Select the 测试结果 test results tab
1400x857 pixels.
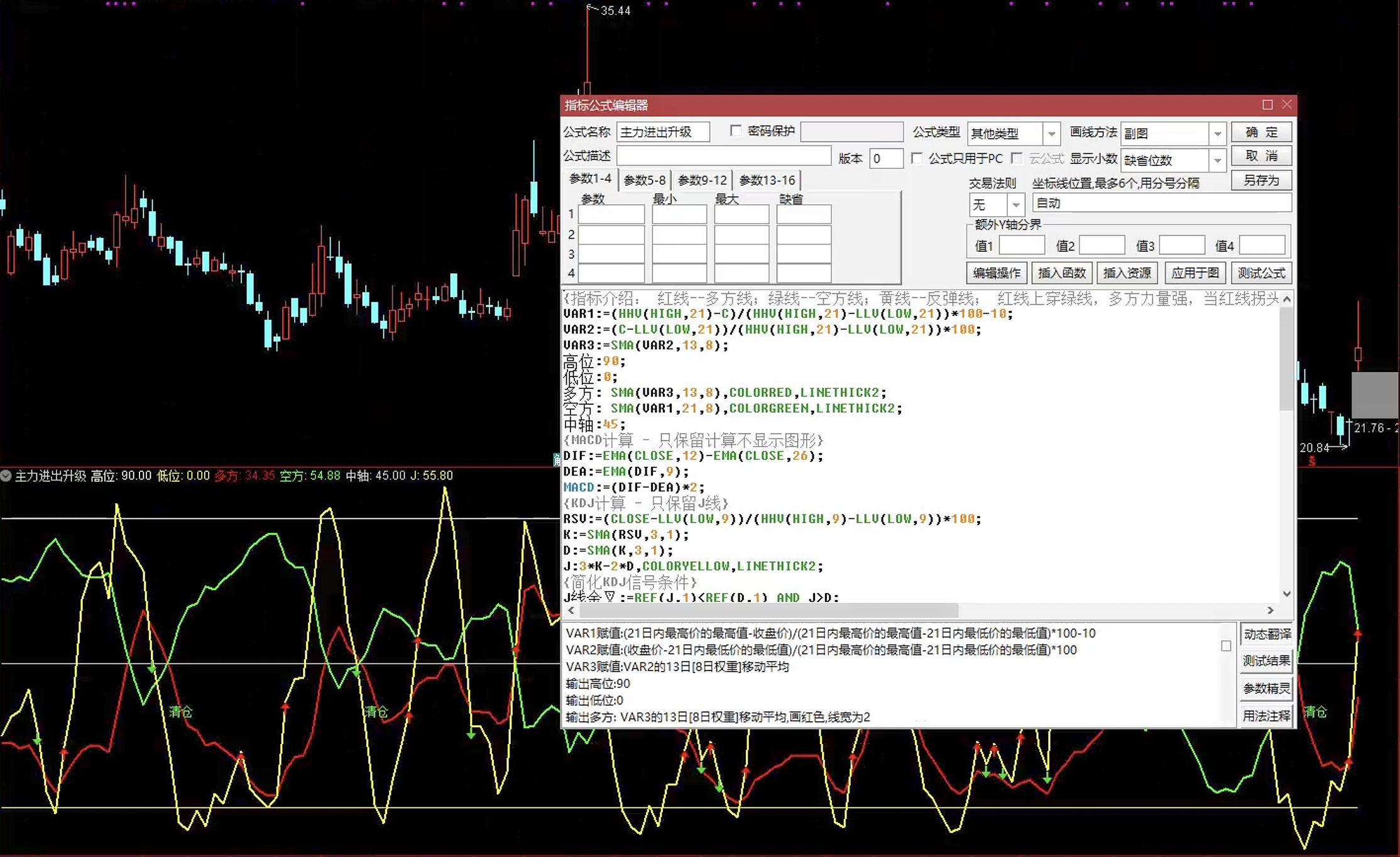pyautogui.click(x=1267, y=661)
